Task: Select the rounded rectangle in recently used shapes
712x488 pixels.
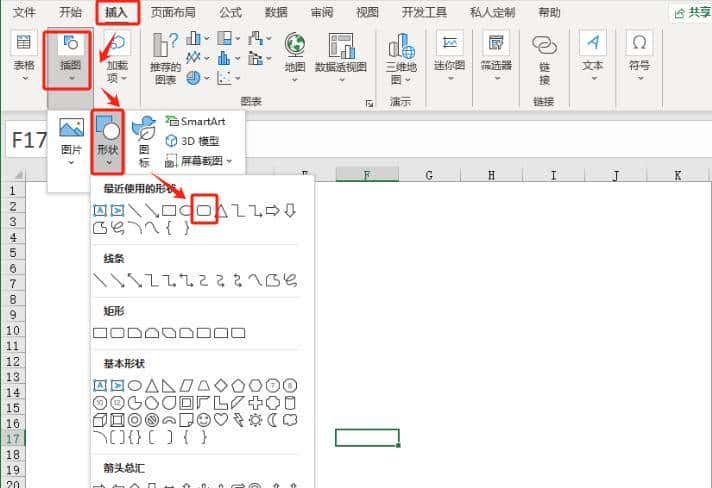Action: pyautogui.click(x=204, y=210)
